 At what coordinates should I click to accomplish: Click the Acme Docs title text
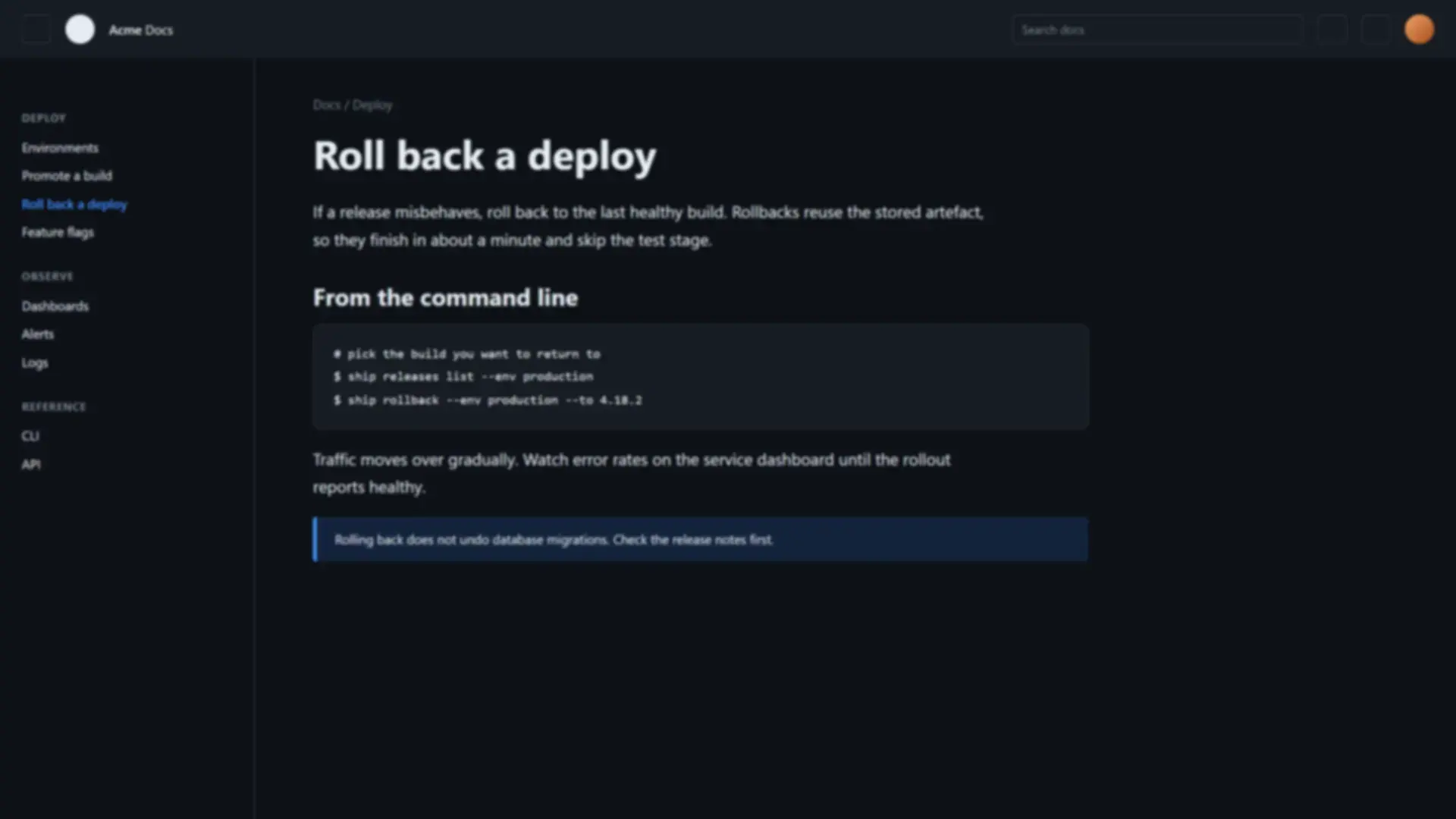point(141,30)
